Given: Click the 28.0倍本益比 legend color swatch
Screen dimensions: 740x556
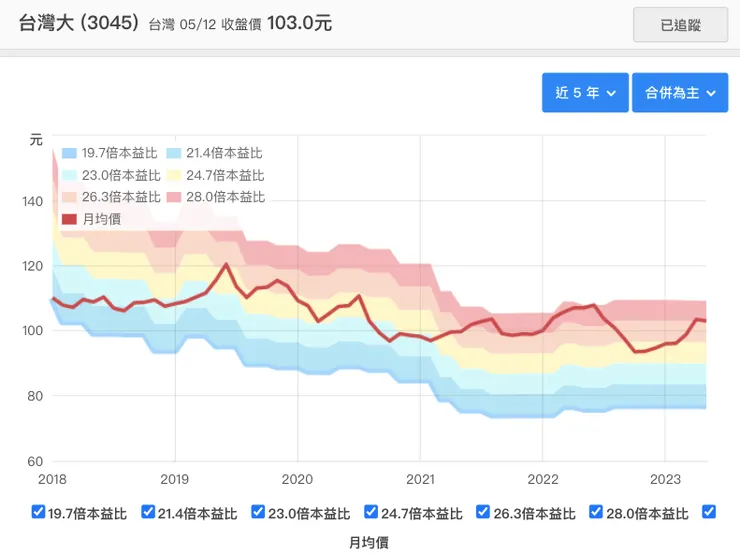Looking at the screenshot, I should tap(174, 197).
